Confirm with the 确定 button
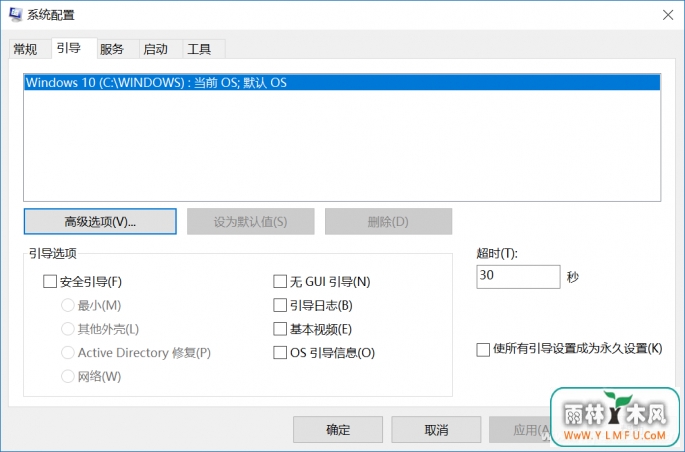This screenshot has height=452, width=685. pyautogui.click(x=338, y=430)
